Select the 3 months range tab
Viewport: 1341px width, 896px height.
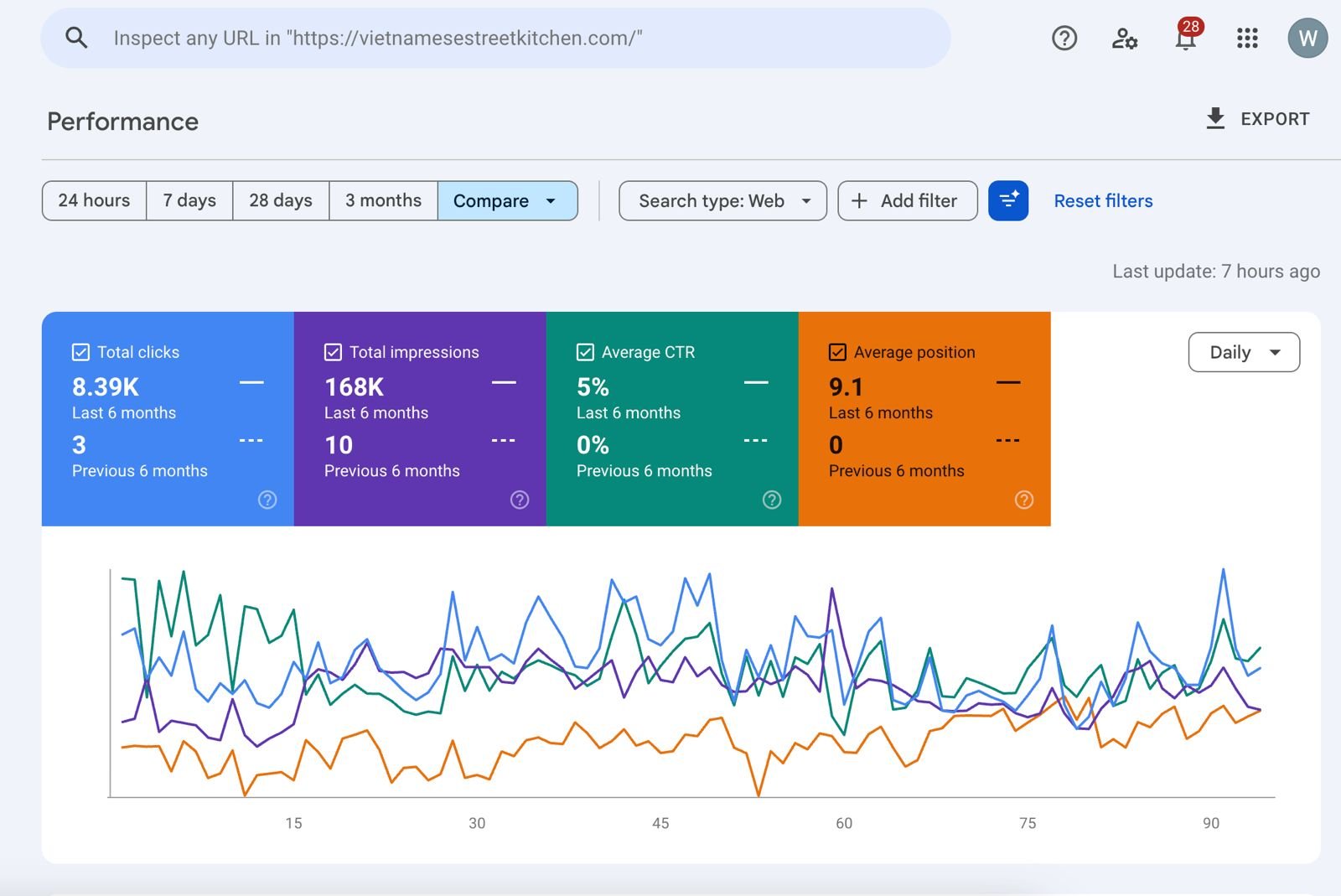[383, 201]
